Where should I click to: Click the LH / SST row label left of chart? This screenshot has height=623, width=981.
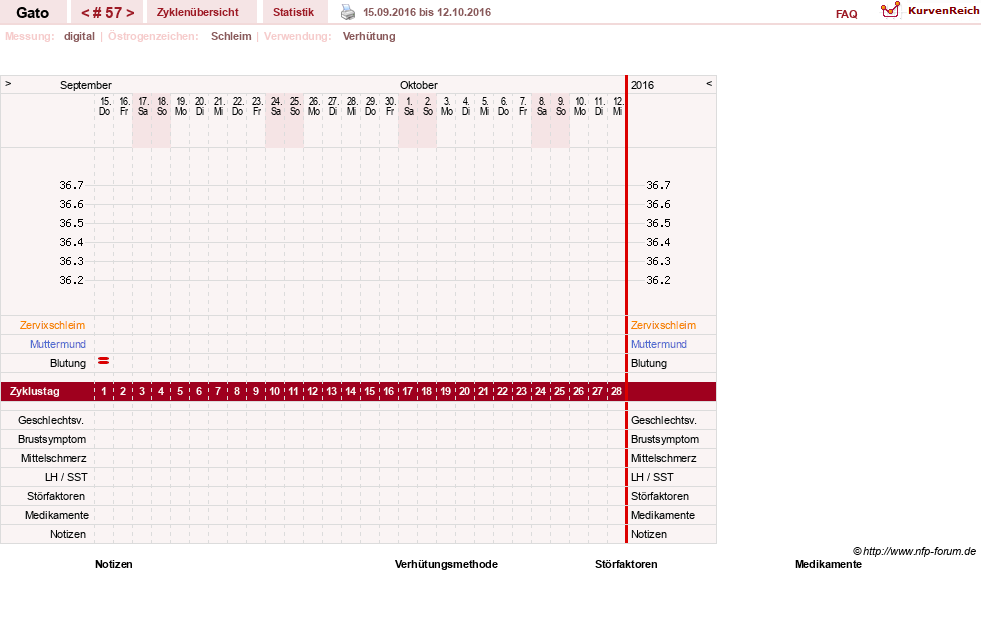pyautogui.click(x=66, y=477)
